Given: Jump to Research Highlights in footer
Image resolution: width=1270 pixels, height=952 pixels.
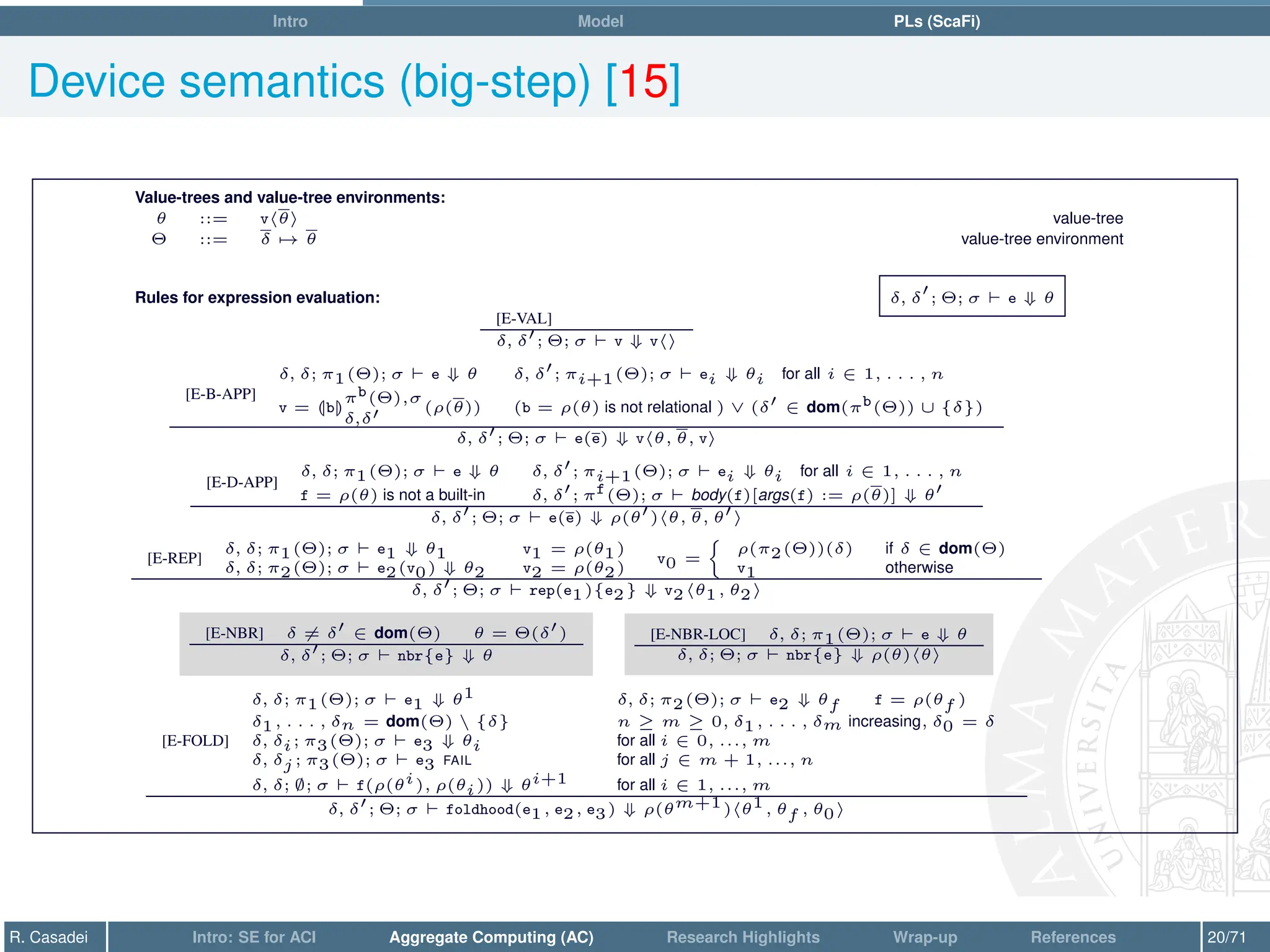Looking at the screenshot, I should (743, 937).
